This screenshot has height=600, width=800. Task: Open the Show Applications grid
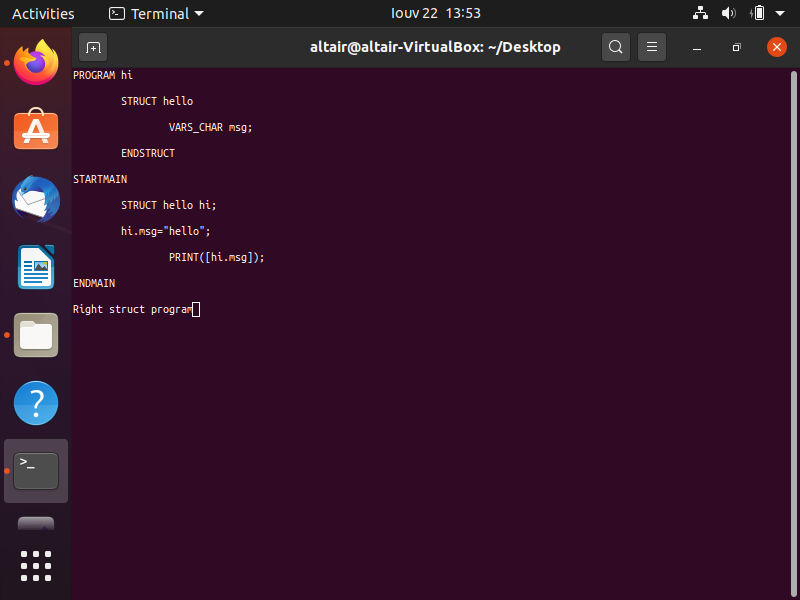click(x=35, y=565)
